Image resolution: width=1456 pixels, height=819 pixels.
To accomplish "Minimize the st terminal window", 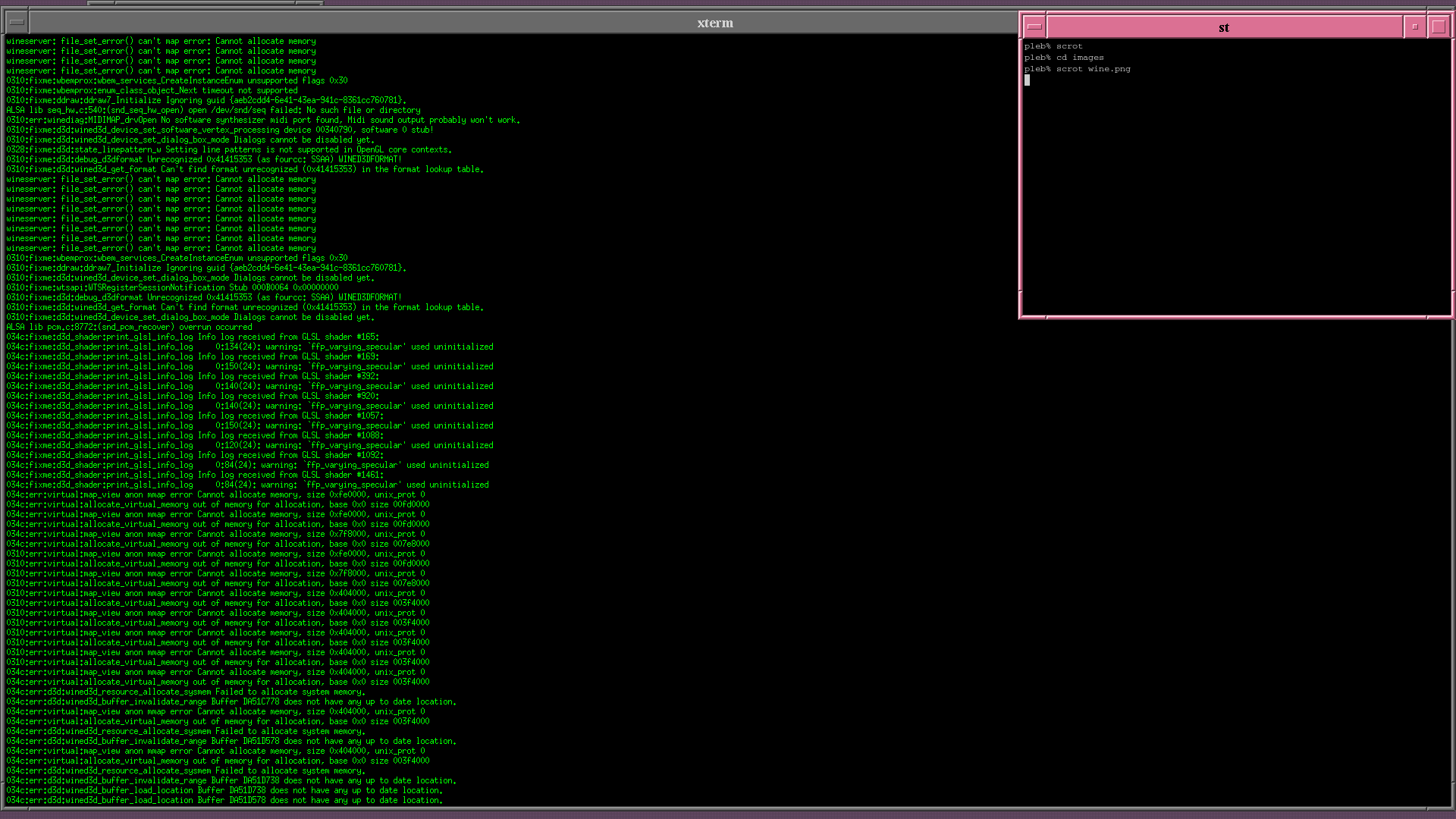I will point(1414,27).
